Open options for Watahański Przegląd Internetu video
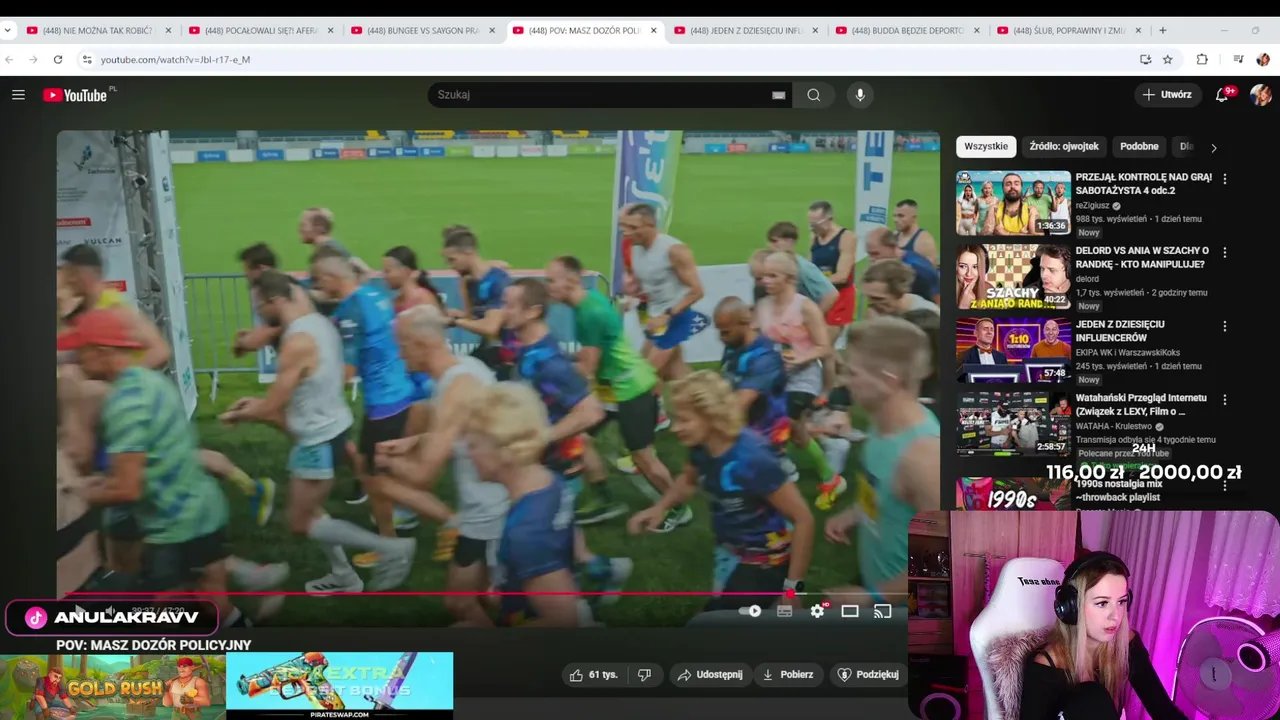The height and width of the screenshot is (720, 1280). [x=1225, y=400]
